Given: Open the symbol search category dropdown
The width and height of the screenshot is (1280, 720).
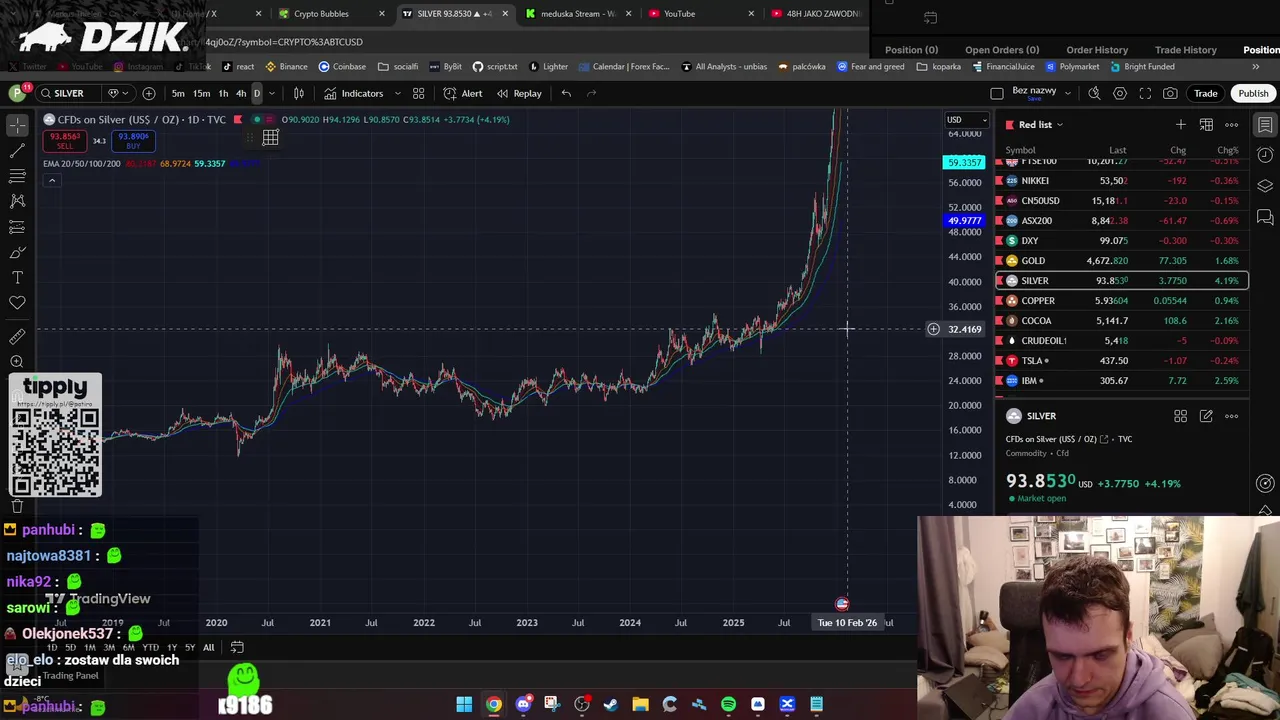Looking at the screenshot, I should pos(117,93).
